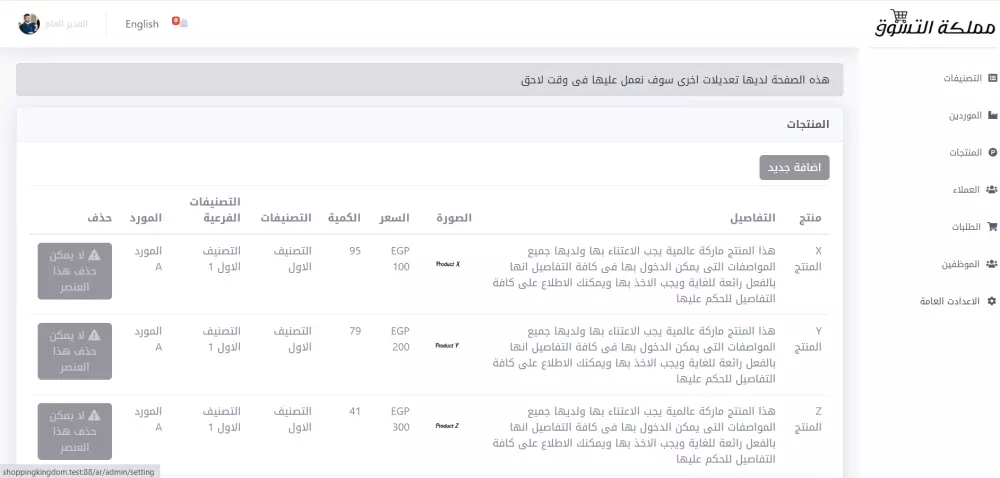Click the EGP 100 price cell
Screen dimensions: 1000x478
400,259
